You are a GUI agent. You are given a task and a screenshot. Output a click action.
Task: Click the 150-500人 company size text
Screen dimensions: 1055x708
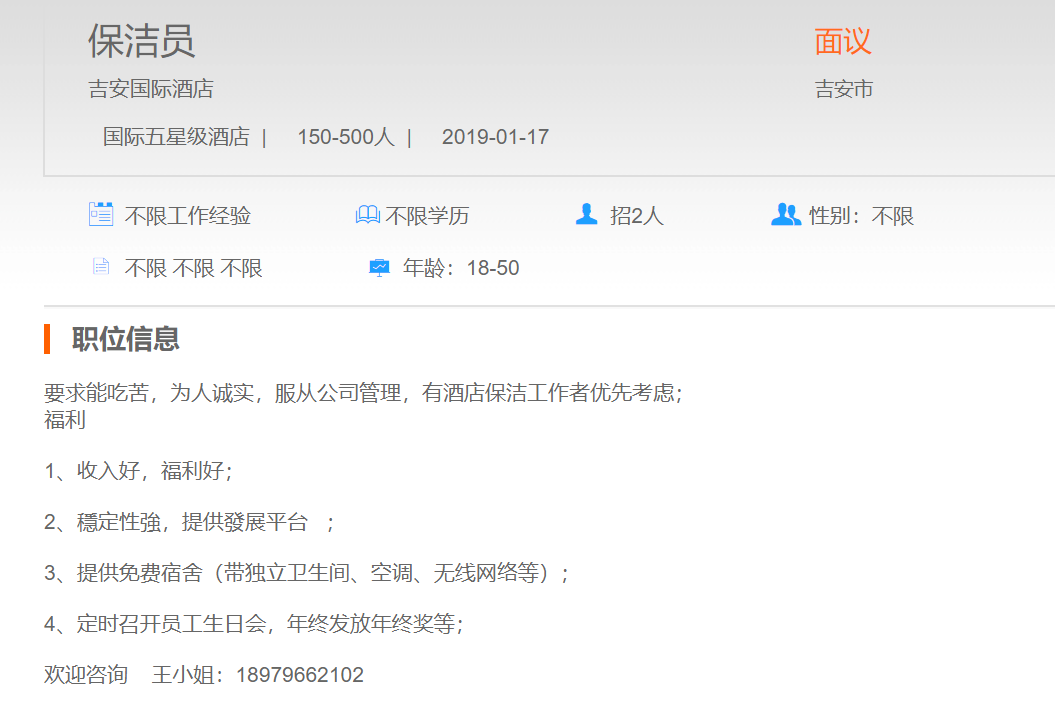pyautogui.click(x=345, y=137)
